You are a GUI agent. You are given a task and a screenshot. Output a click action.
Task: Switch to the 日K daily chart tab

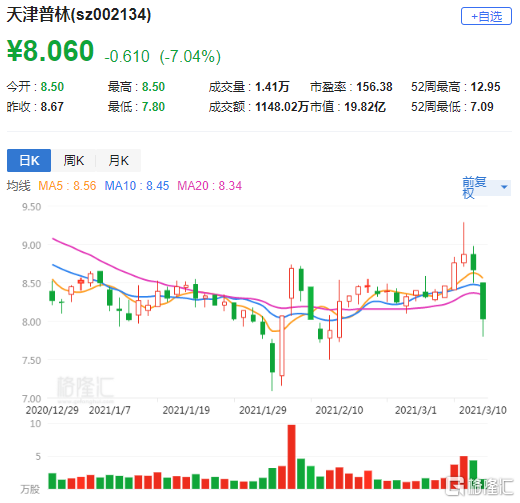29,160
